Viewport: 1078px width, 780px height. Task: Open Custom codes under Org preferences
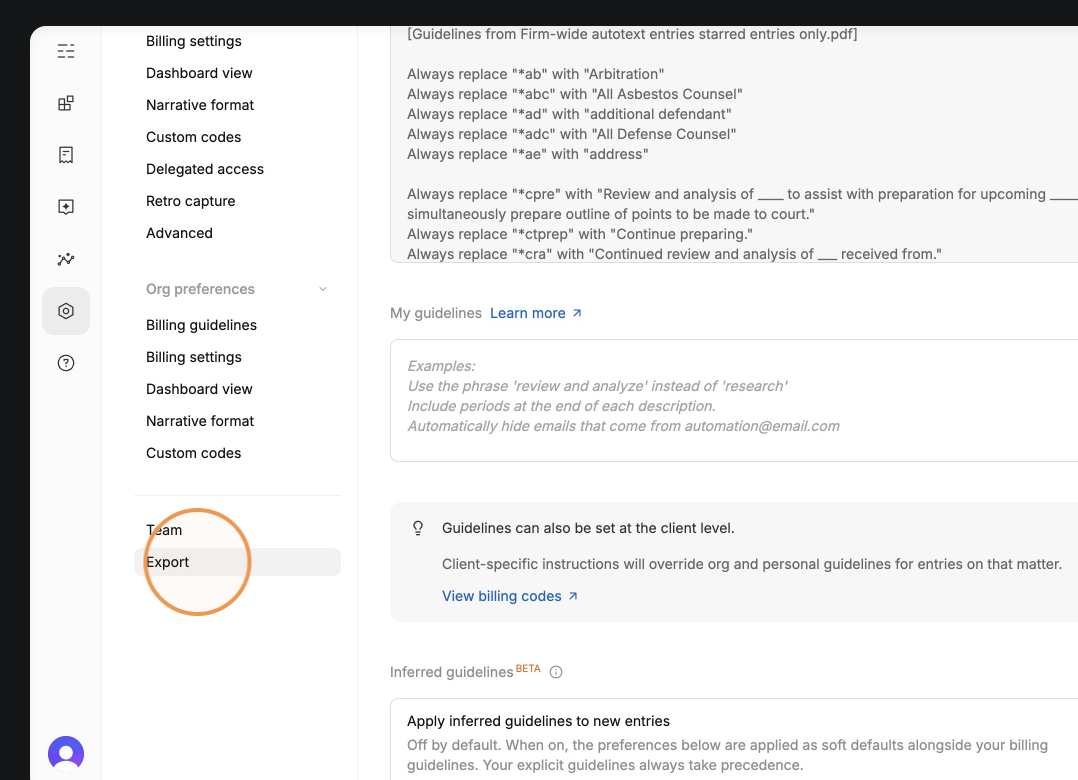point(194,454)
